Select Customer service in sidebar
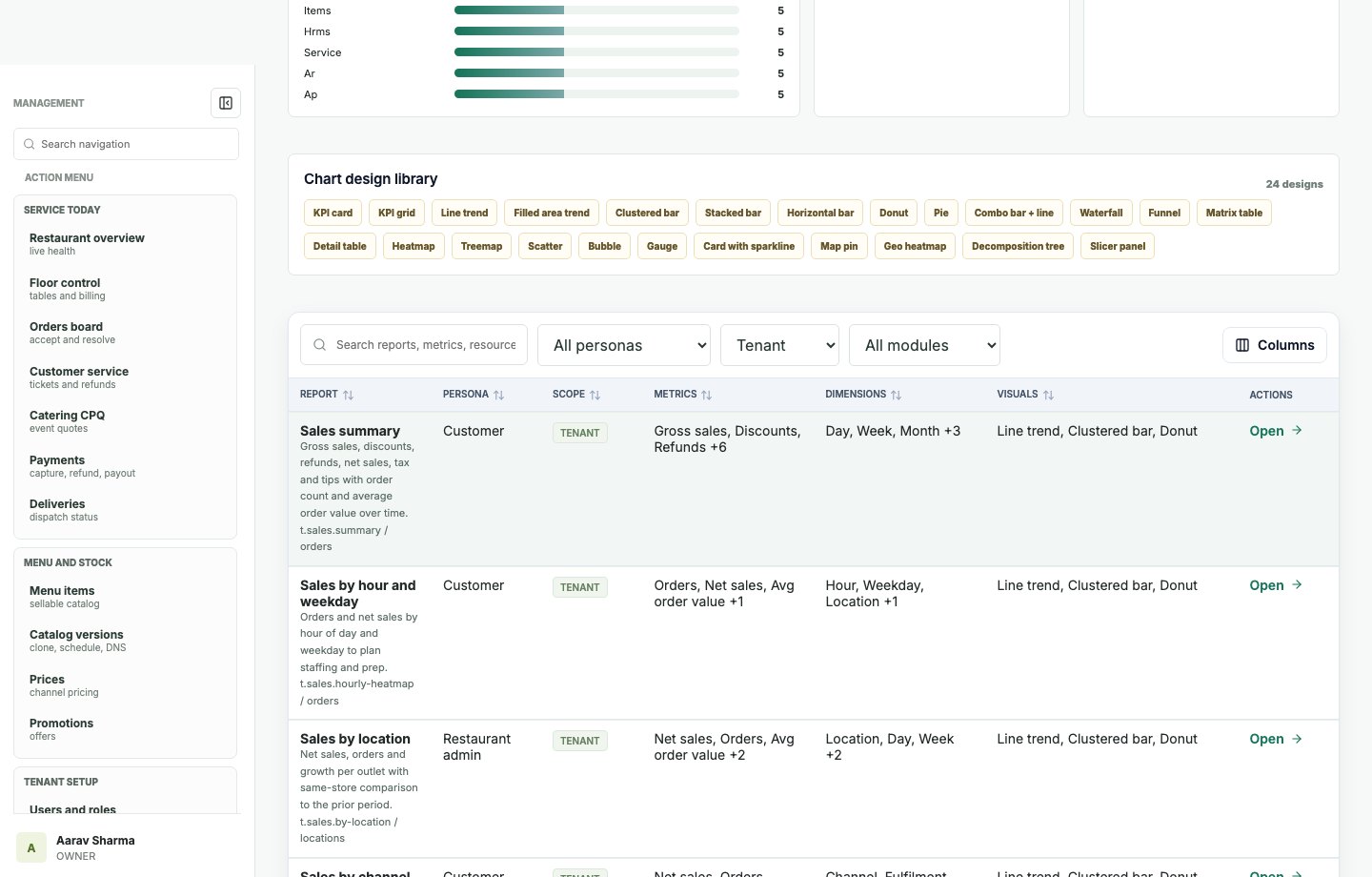 (125, 377)
